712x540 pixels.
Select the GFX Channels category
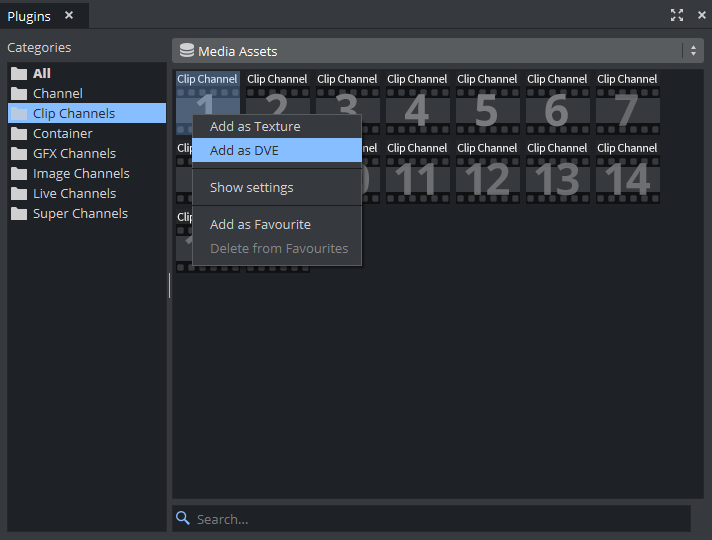pos(74,153)
